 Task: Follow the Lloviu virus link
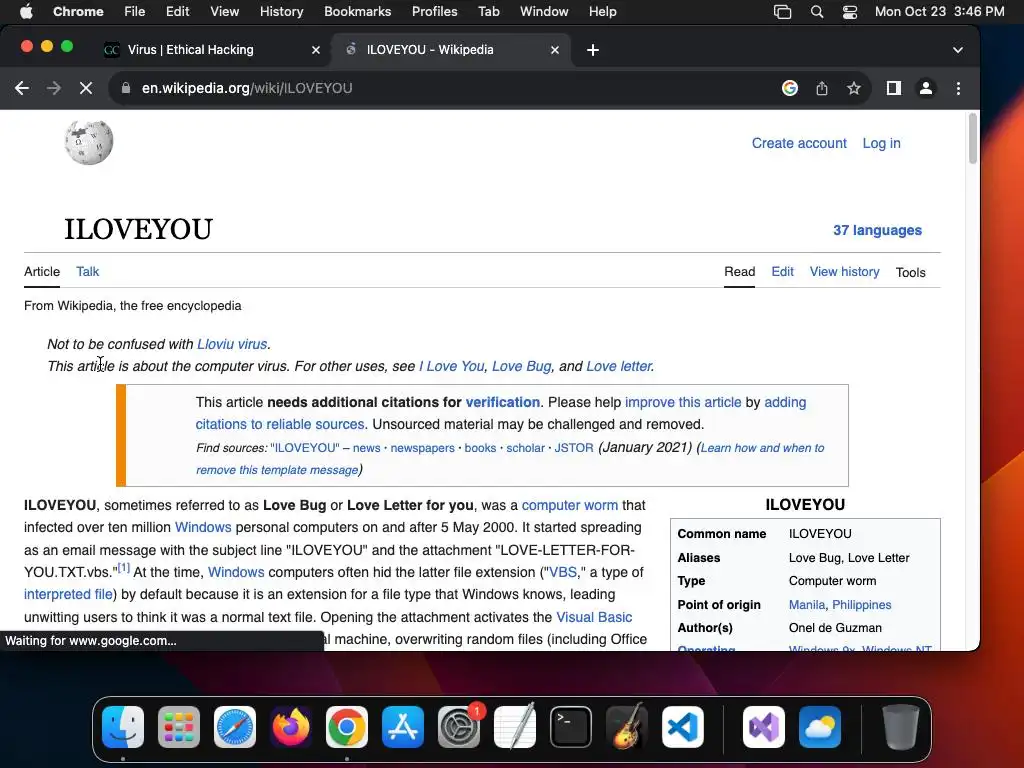click(x=232, y=344)
